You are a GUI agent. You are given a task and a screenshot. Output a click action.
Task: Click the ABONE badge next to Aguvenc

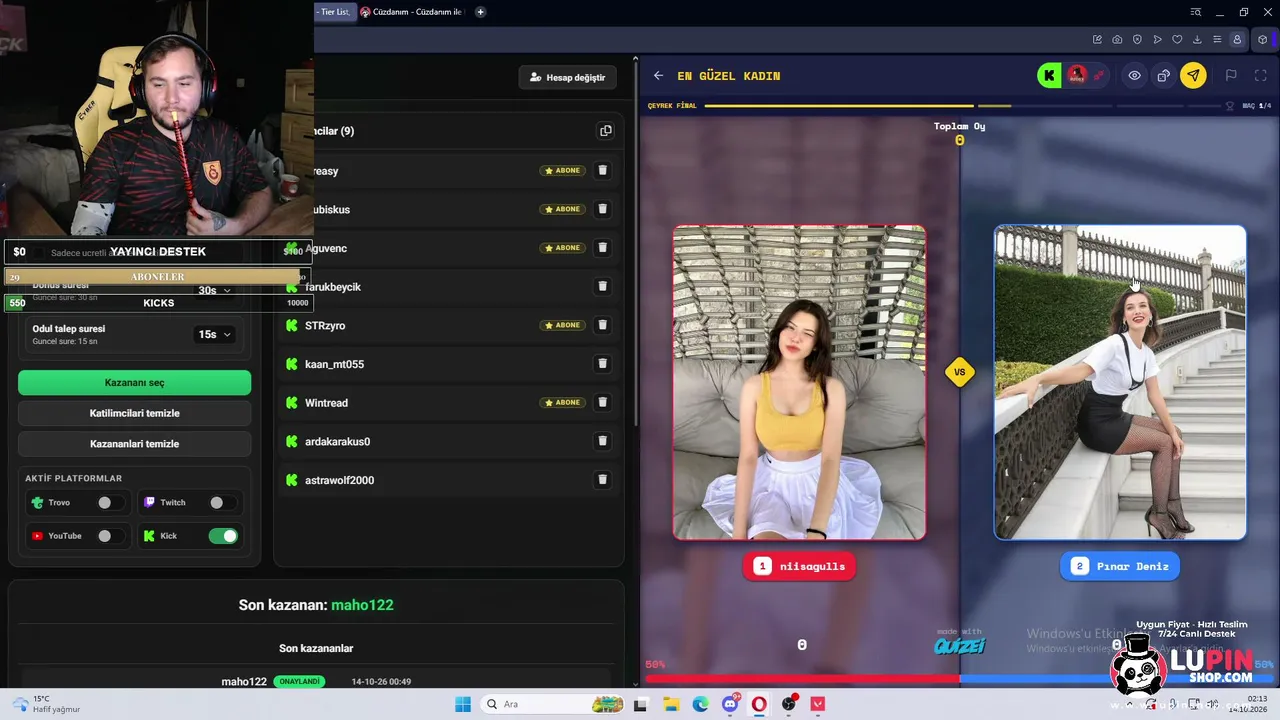(x=562, y=248)
